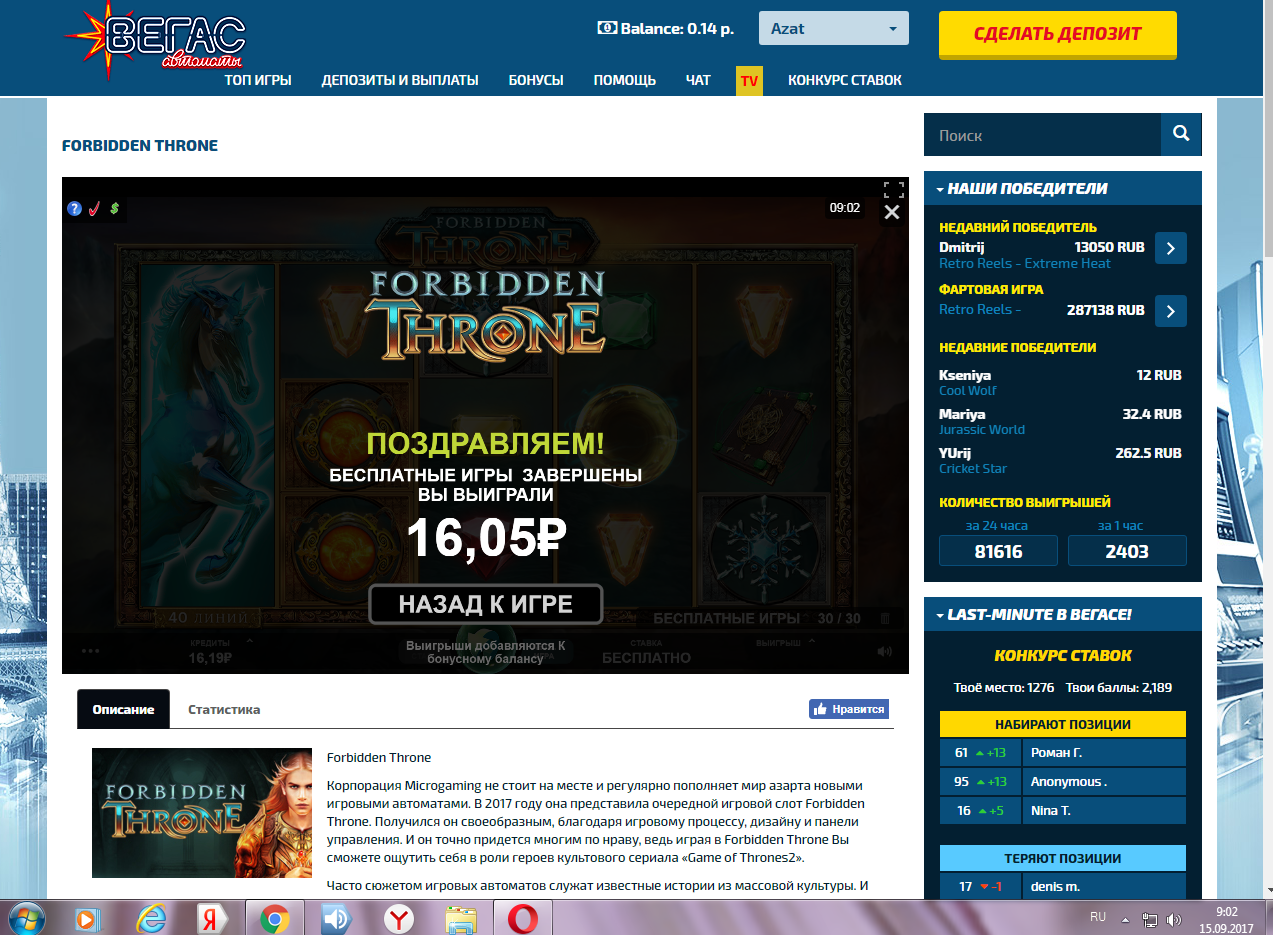
Task: Open arrow next to Dmitrij winner
Action: tap(1170, 248)
